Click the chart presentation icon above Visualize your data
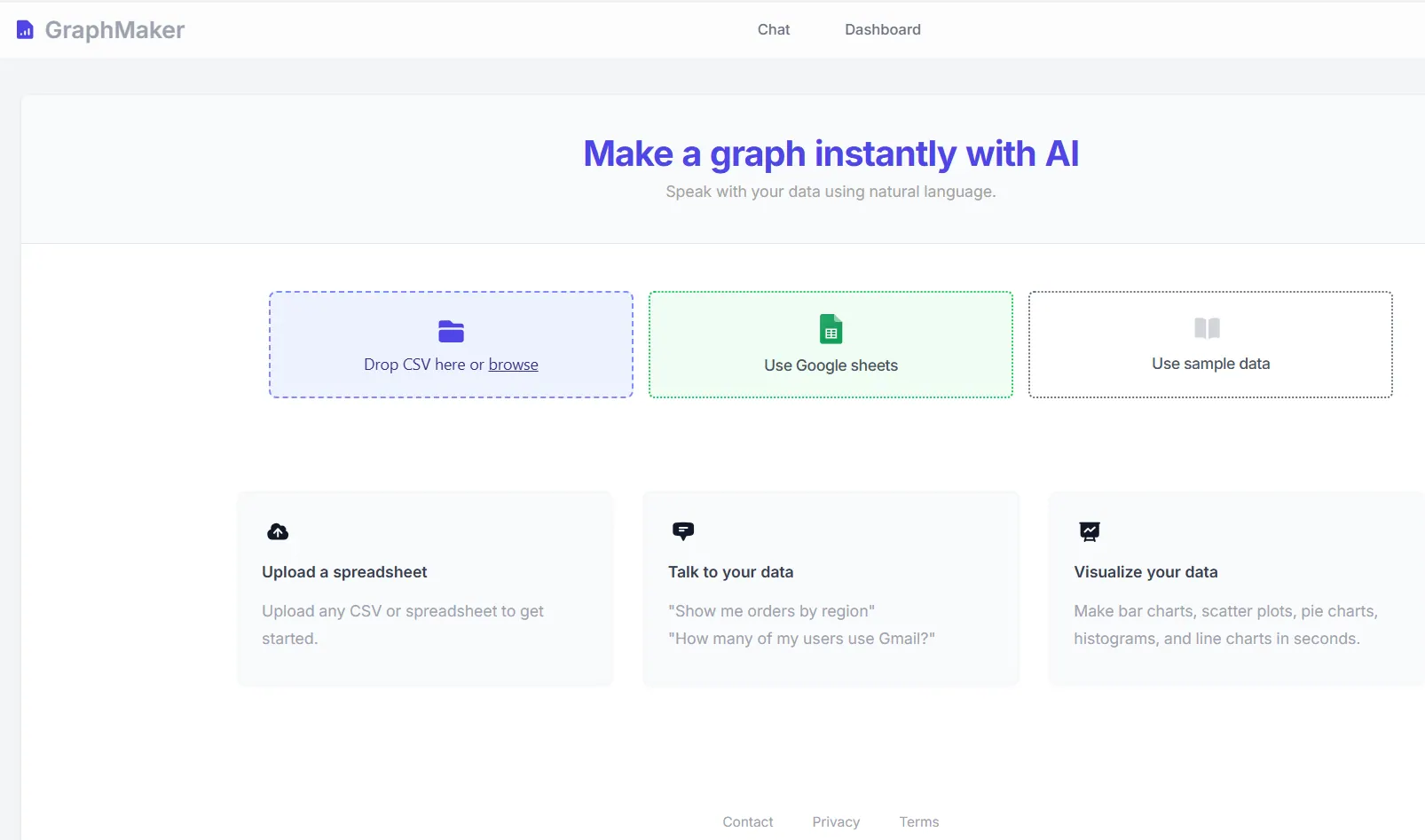This screenshot has height=840, width=1425. [x=1090, y=531]
